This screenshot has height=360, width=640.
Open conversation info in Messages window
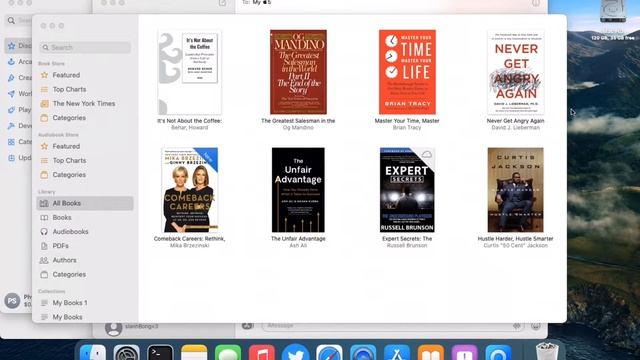coord(536,3)
